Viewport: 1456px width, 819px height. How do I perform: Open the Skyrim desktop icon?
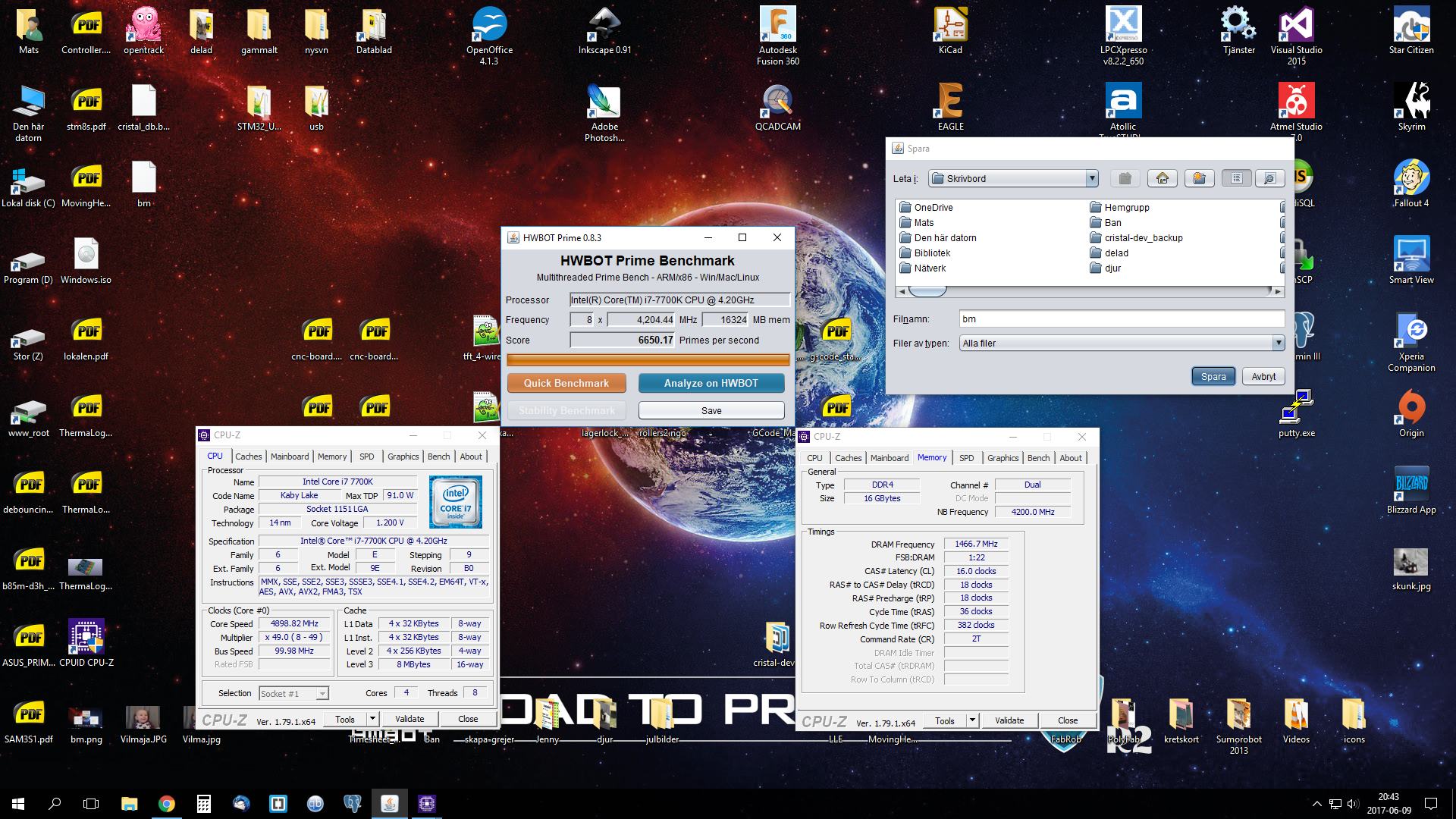pyautogui.click(x=1411, y=108)
